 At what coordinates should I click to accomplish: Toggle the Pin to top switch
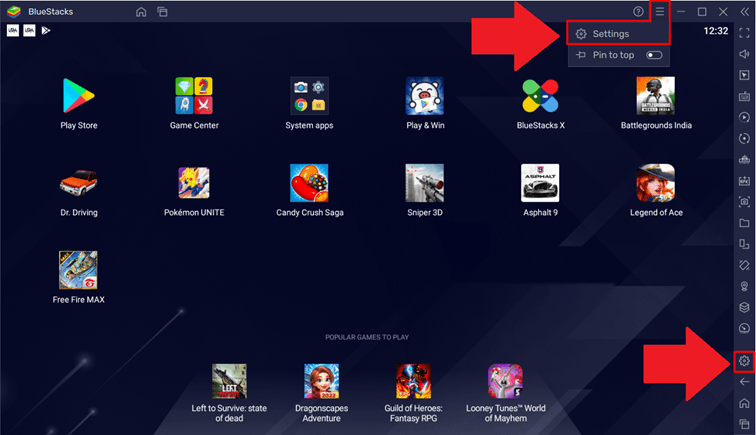654,55
